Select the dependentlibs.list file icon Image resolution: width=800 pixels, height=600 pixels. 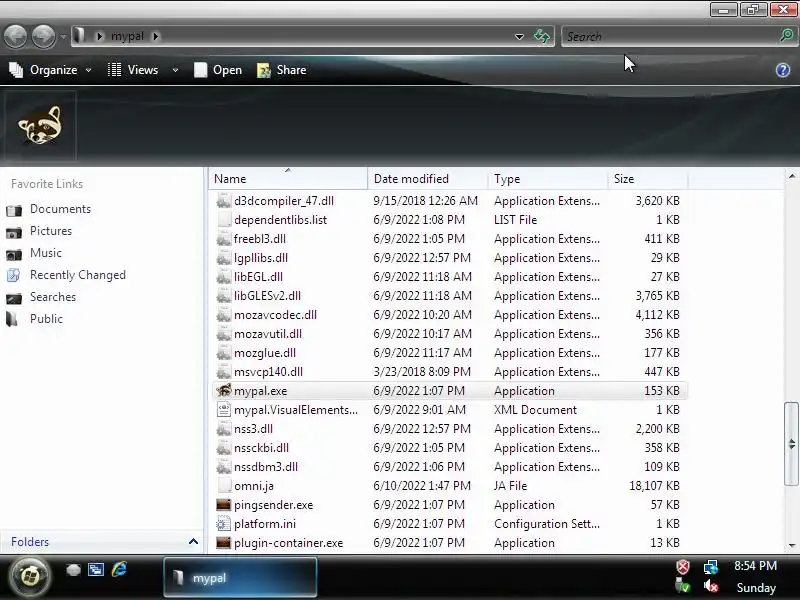click(223, 219)
